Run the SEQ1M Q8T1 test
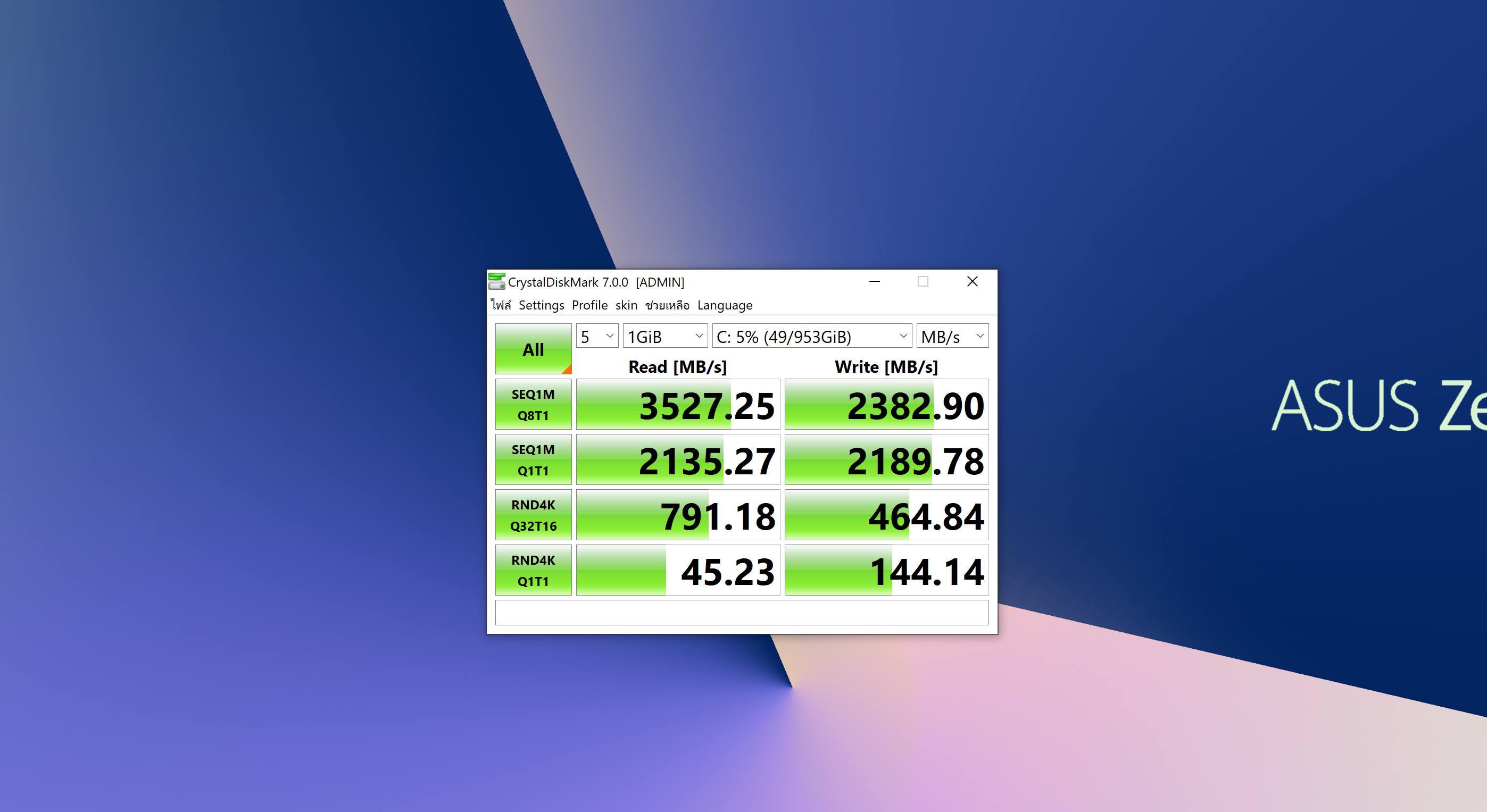 [534, 405]
